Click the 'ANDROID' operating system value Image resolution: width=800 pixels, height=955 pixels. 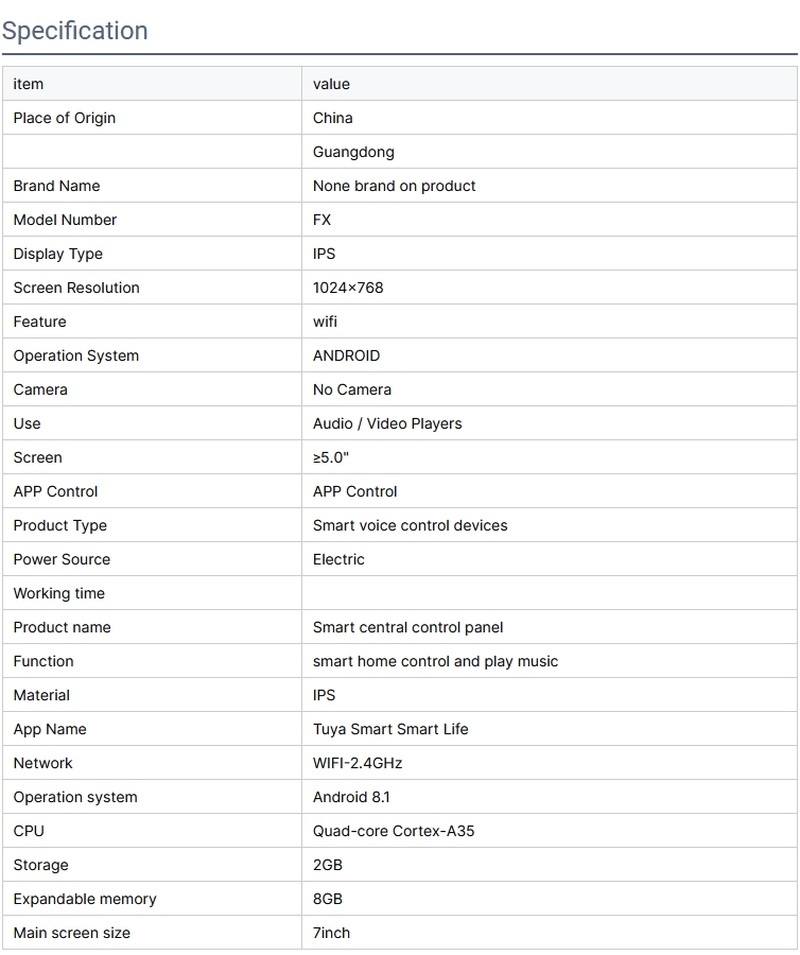coord(346,356)
